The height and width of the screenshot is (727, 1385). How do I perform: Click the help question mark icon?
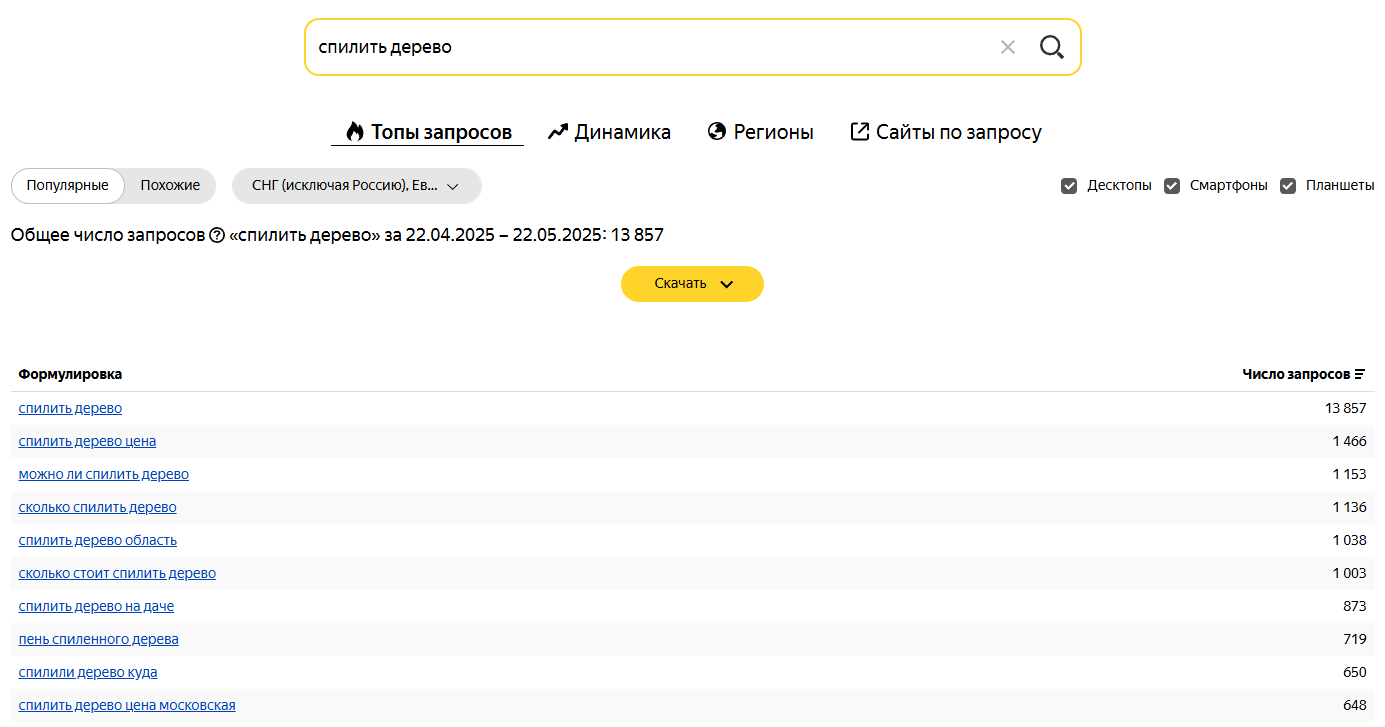pos(217,235)
